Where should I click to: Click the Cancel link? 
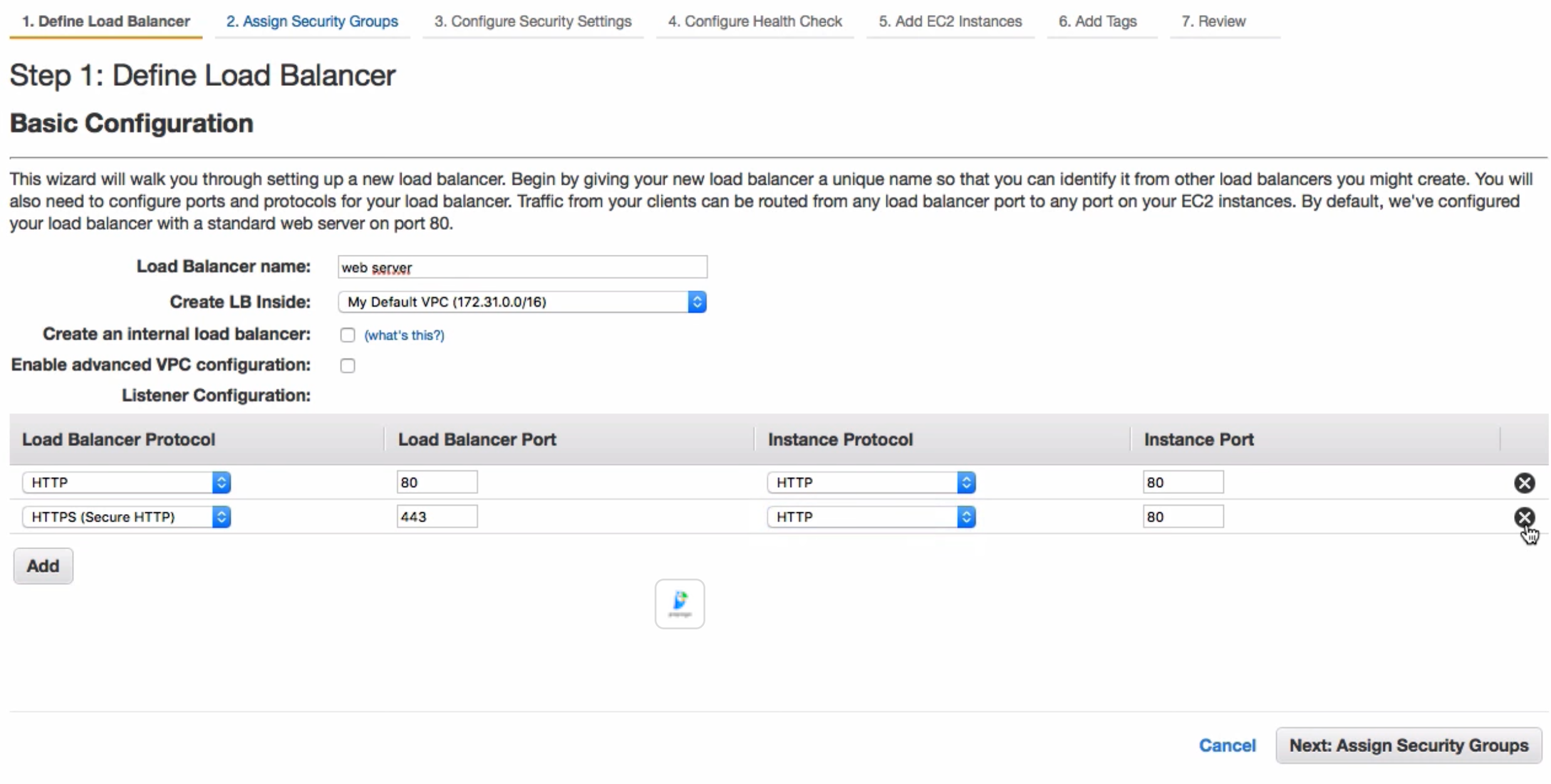[x=1227, y=745]
